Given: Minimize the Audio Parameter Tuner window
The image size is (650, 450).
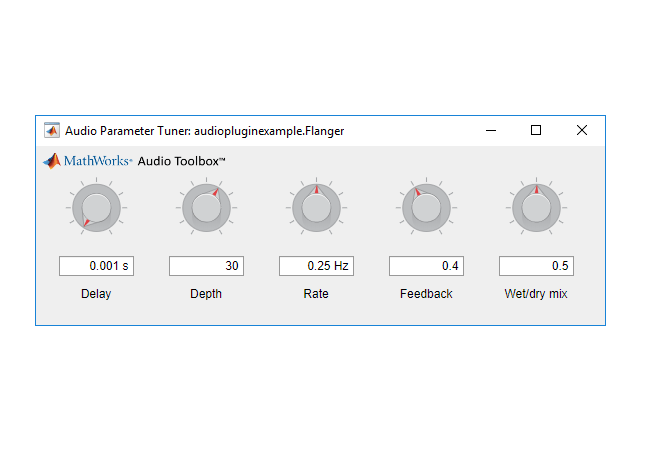Looking at the screenshot, I should pos(490,130).
